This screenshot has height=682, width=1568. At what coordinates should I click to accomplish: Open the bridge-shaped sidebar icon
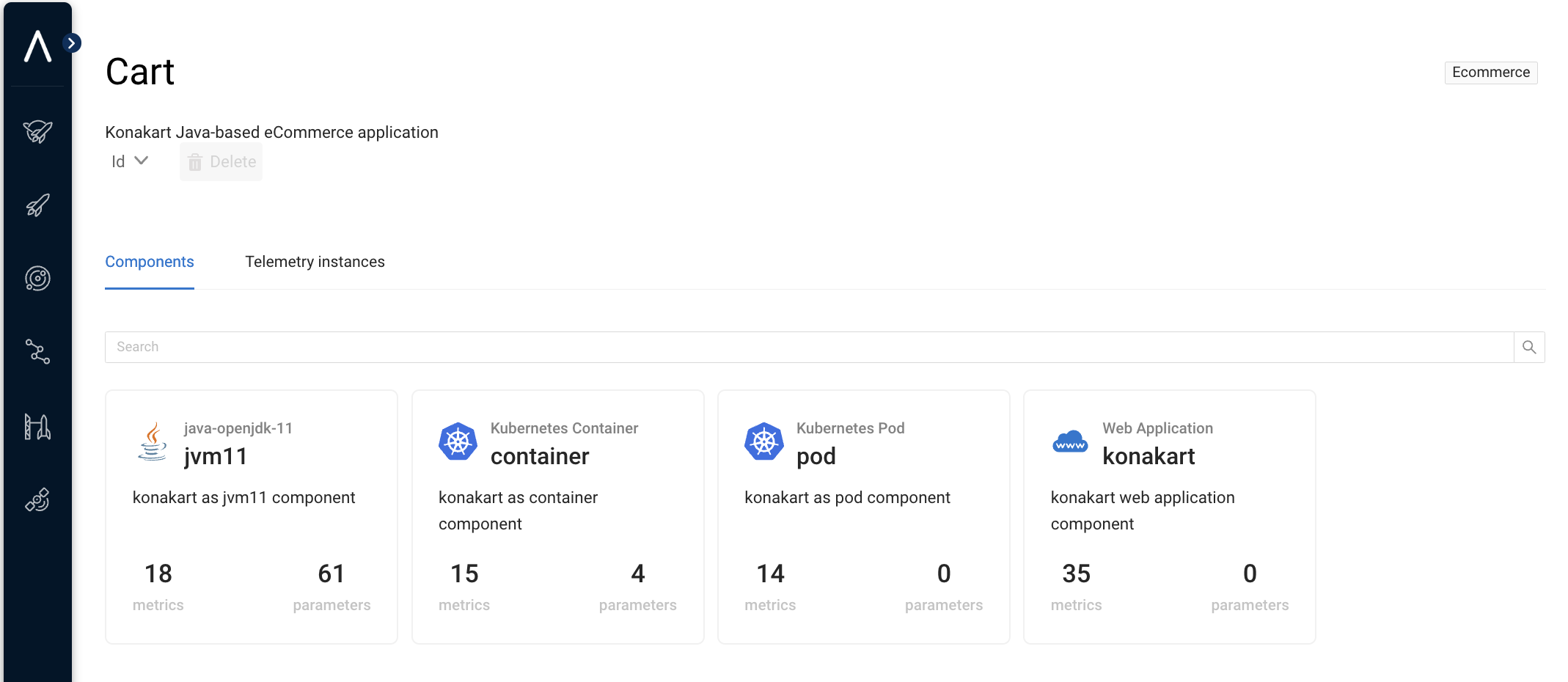37,426
